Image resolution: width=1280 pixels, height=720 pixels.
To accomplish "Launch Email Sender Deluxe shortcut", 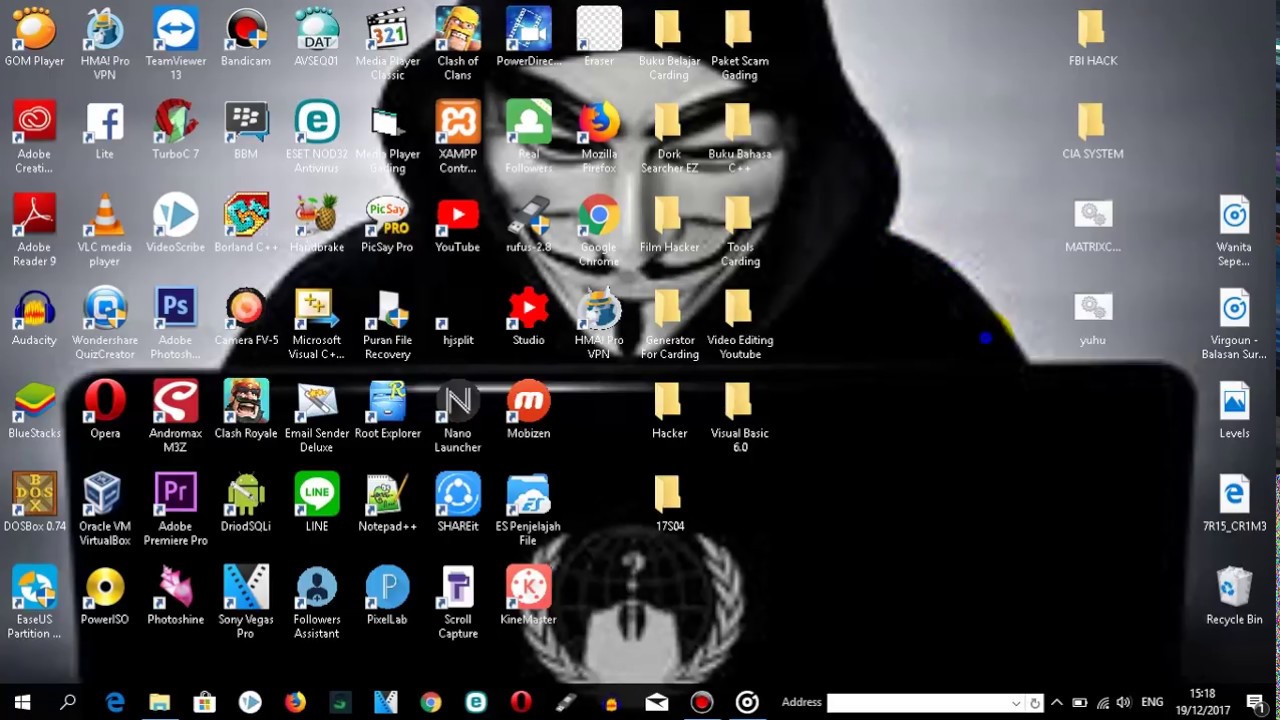I will pyautogui.click(x=317, y=416).
